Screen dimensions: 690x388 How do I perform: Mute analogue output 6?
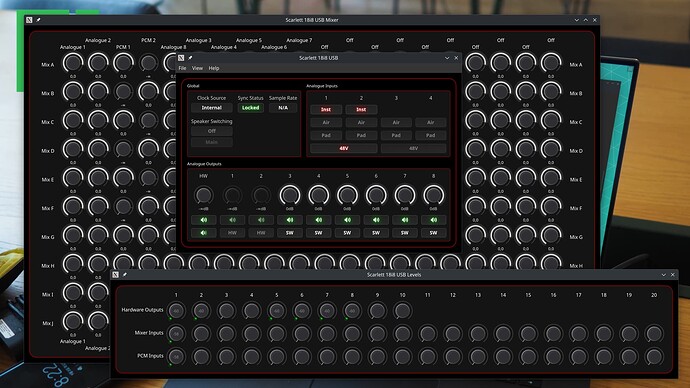(376, 220)
